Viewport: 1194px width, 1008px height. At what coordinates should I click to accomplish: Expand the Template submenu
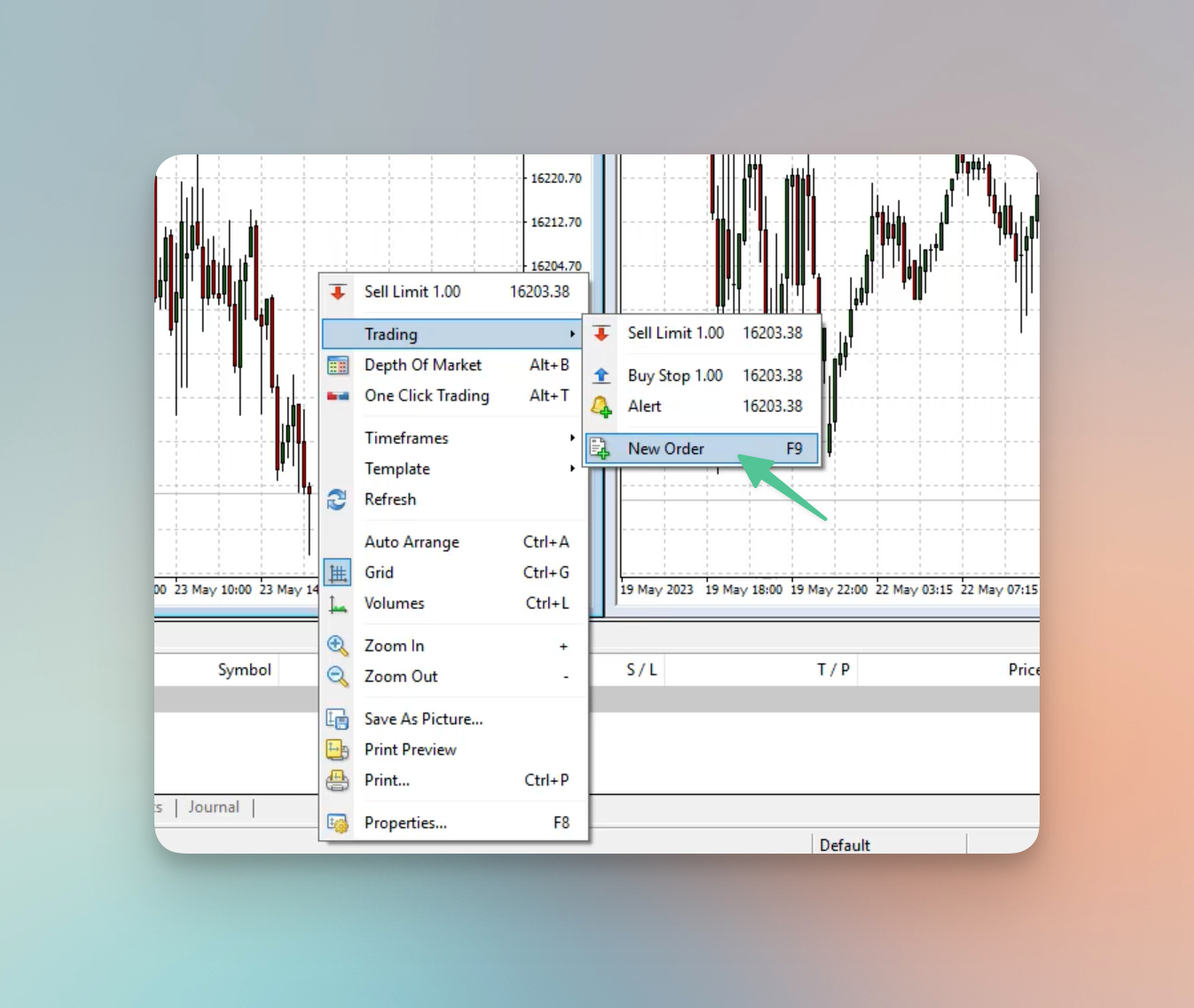(x=572, y=469)
